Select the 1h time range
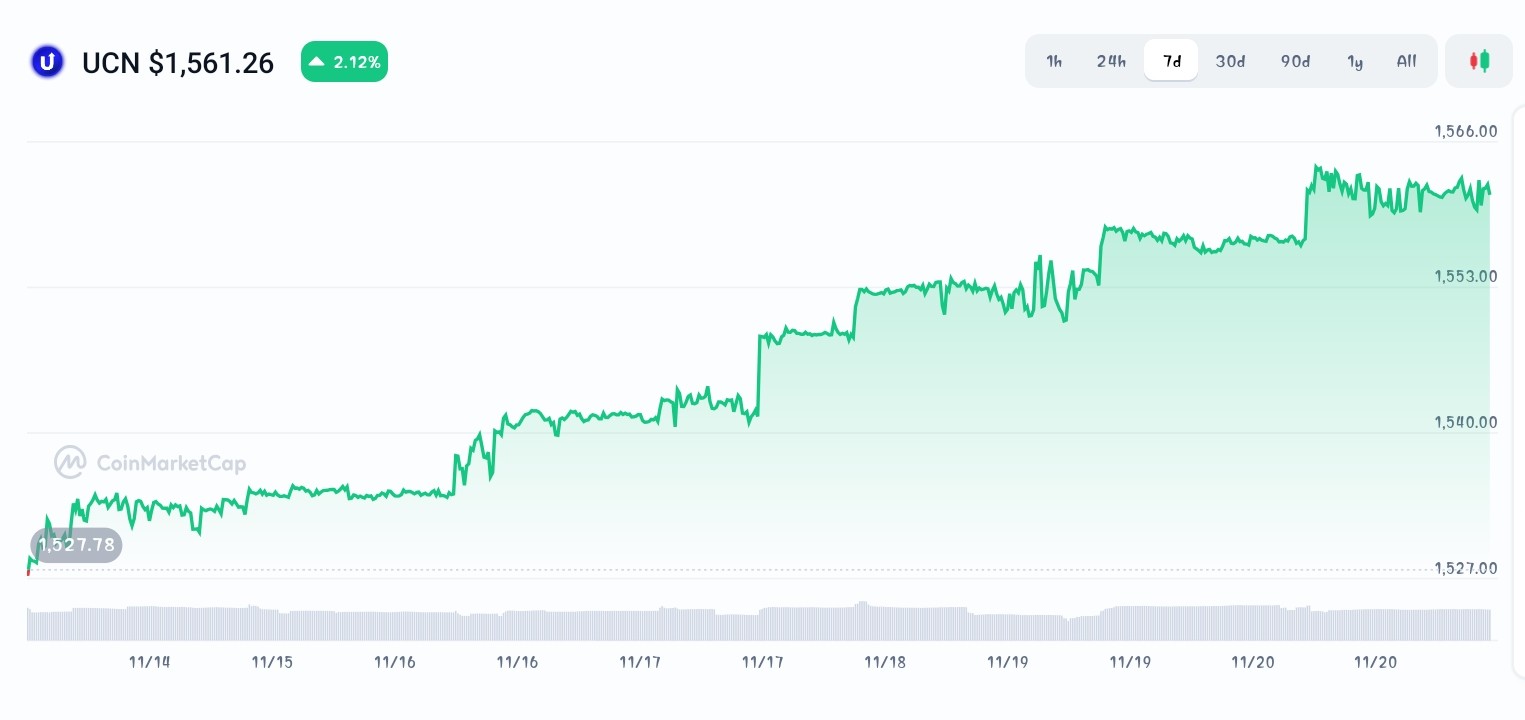Screen dimensions: 1525x720 (1054, 61)
